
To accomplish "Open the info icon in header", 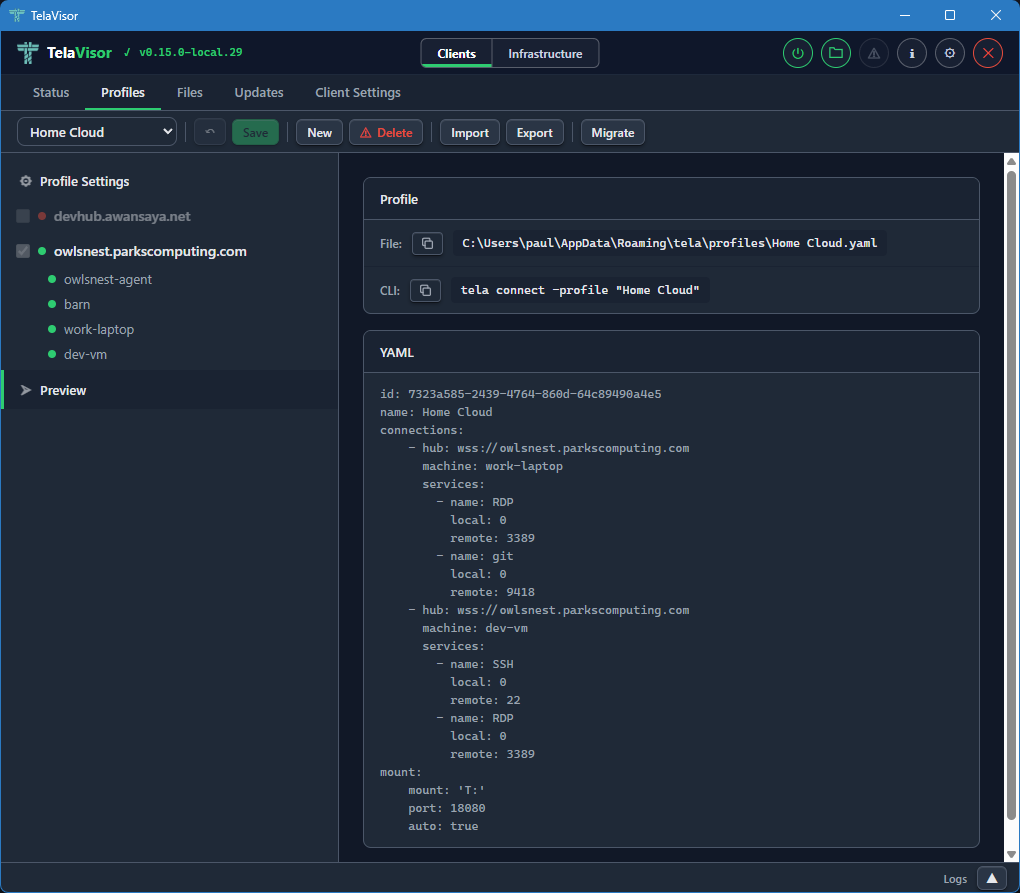I will click(912, 53).
